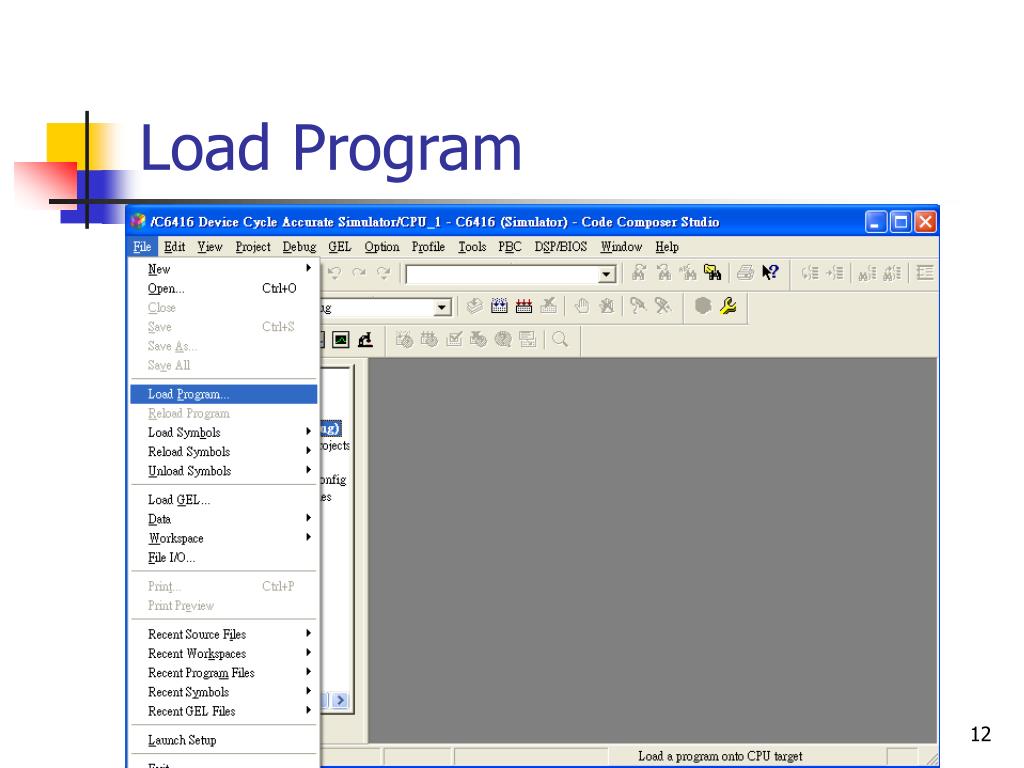Click project panel scrollbar right arrow
The image size is (1024, 768).
point(340,701)
